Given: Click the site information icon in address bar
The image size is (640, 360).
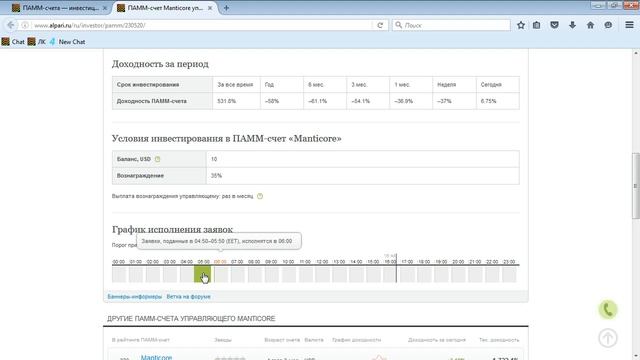Looking at the screenshot, I should [x=25, y=25].
